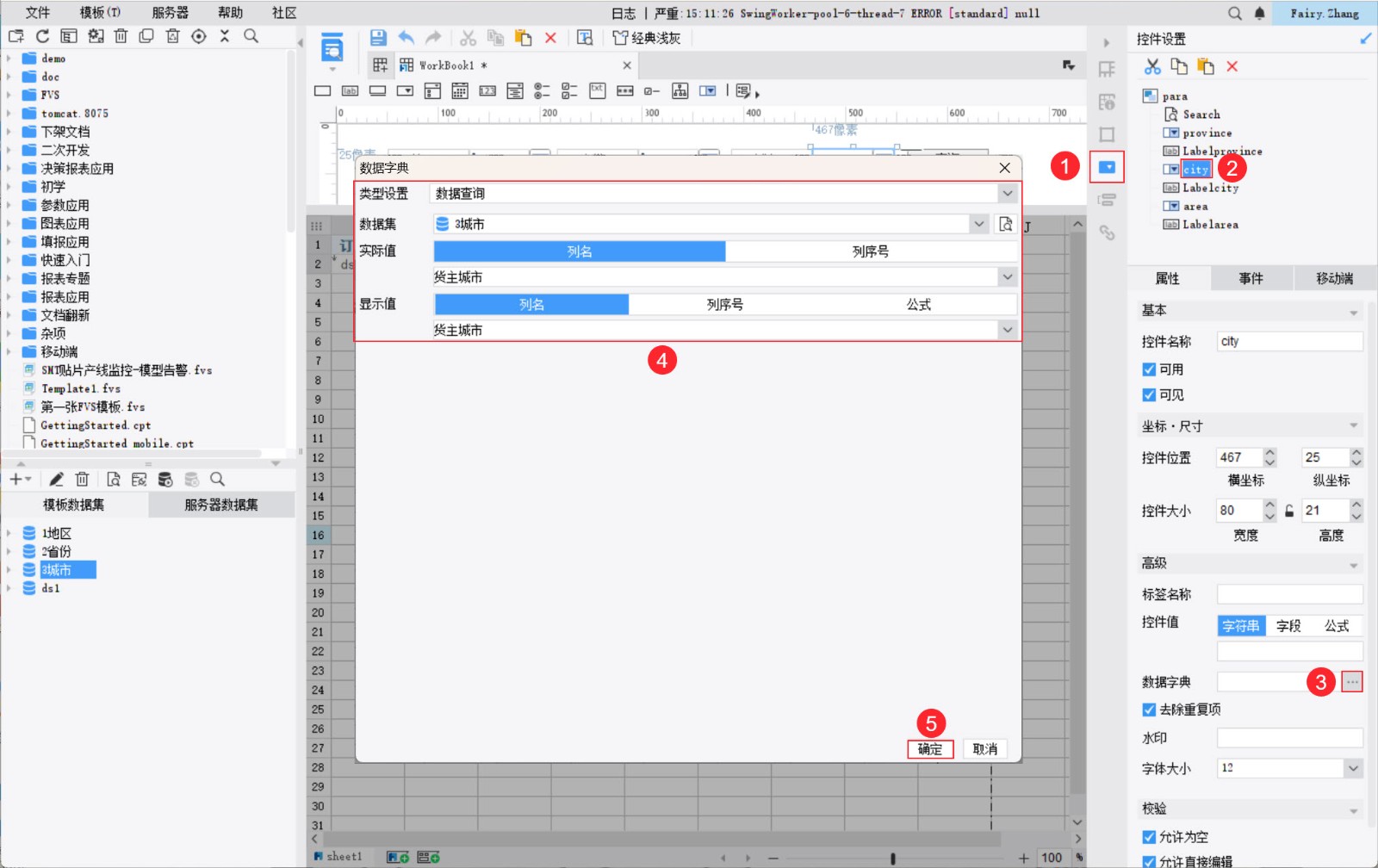The image size is (1378, 868).
Task: Open the 类型设置 dropdown
Action: 725,194
